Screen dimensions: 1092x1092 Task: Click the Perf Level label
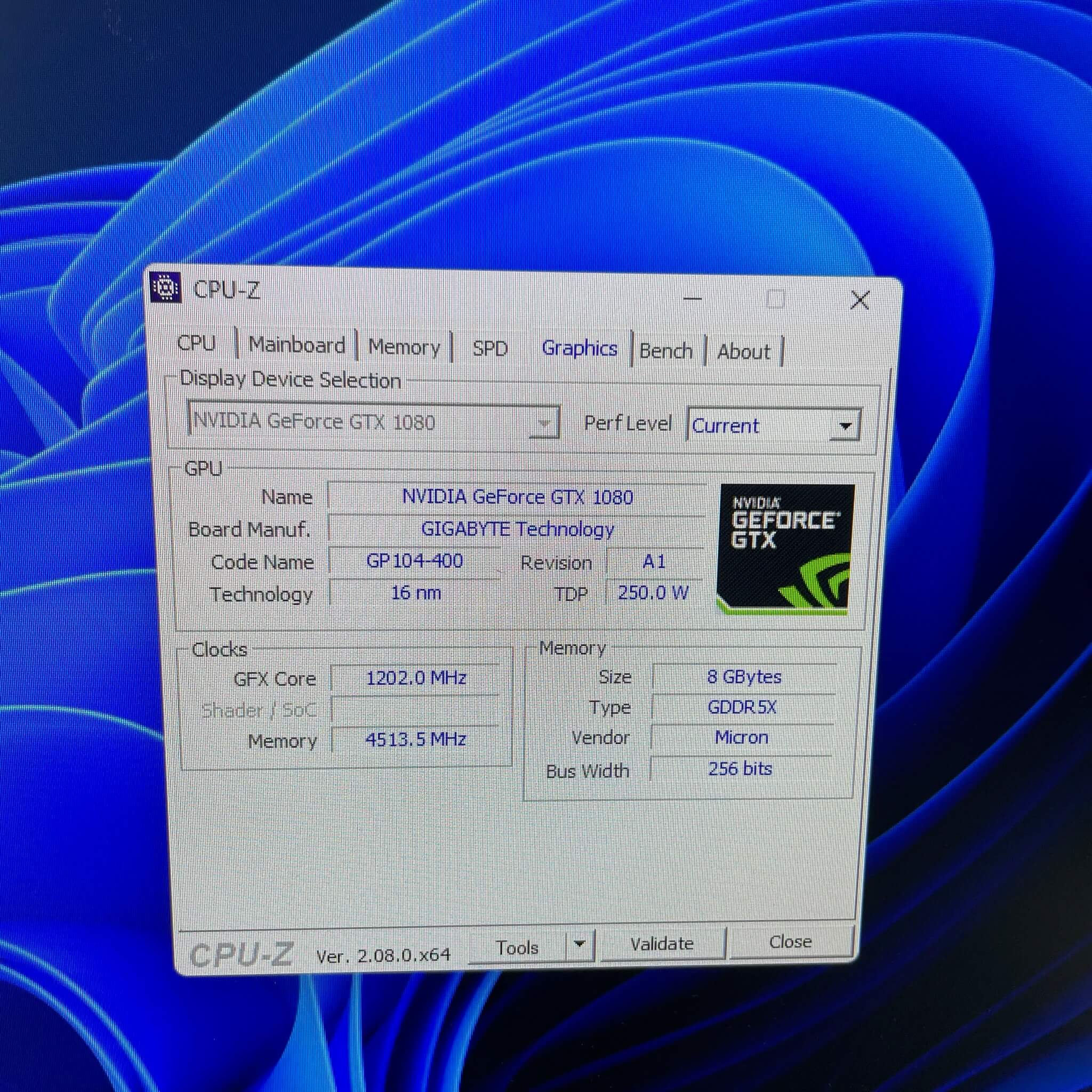(x=628, y=423)
